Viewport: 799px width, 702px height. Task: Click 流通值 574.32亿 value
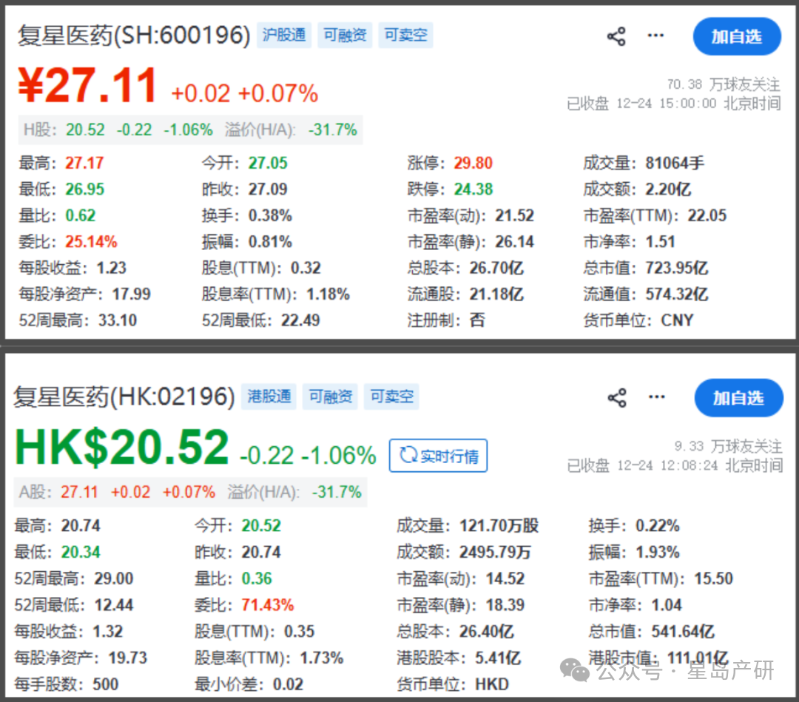coord(677,294)
